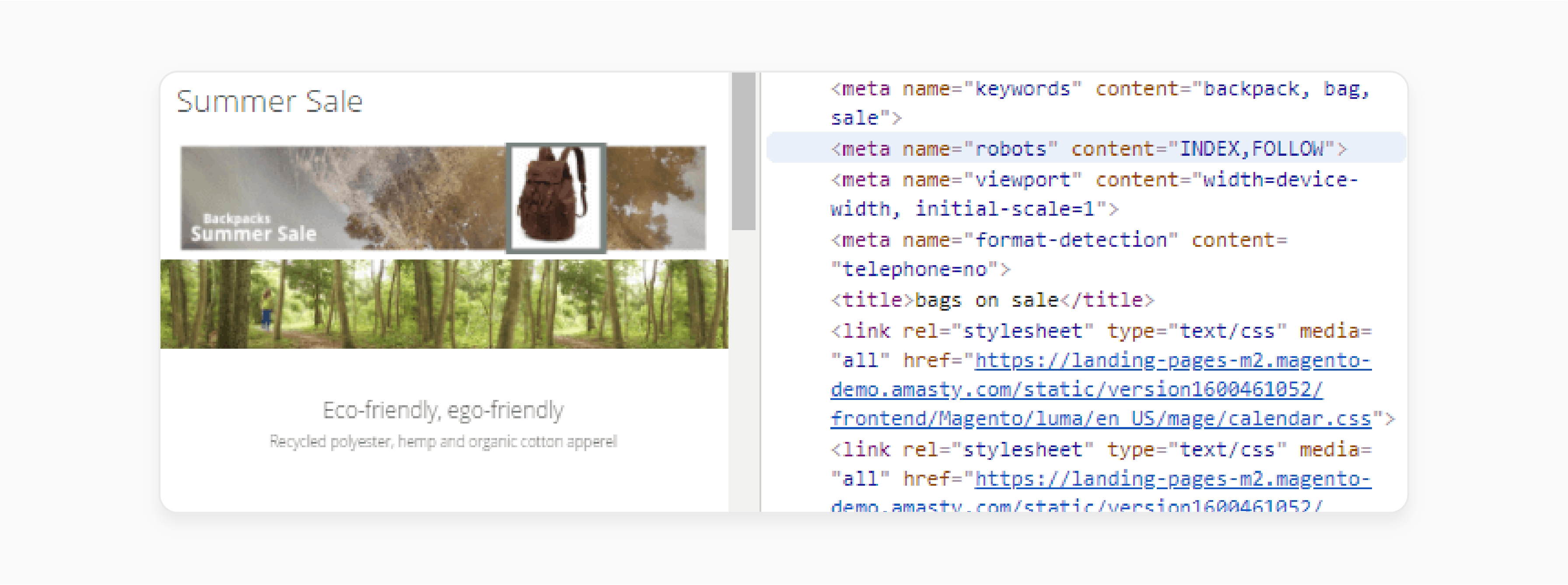Click the telephone=no attribute value

[x=915, y=269]
